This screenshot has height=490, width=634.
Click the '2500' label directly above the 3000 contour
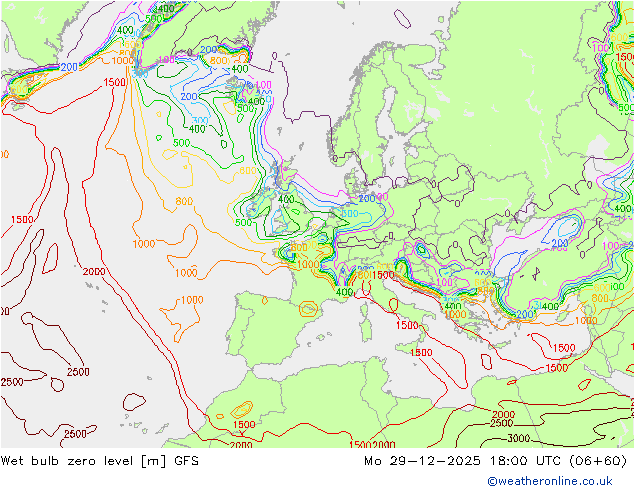[501, 423]
